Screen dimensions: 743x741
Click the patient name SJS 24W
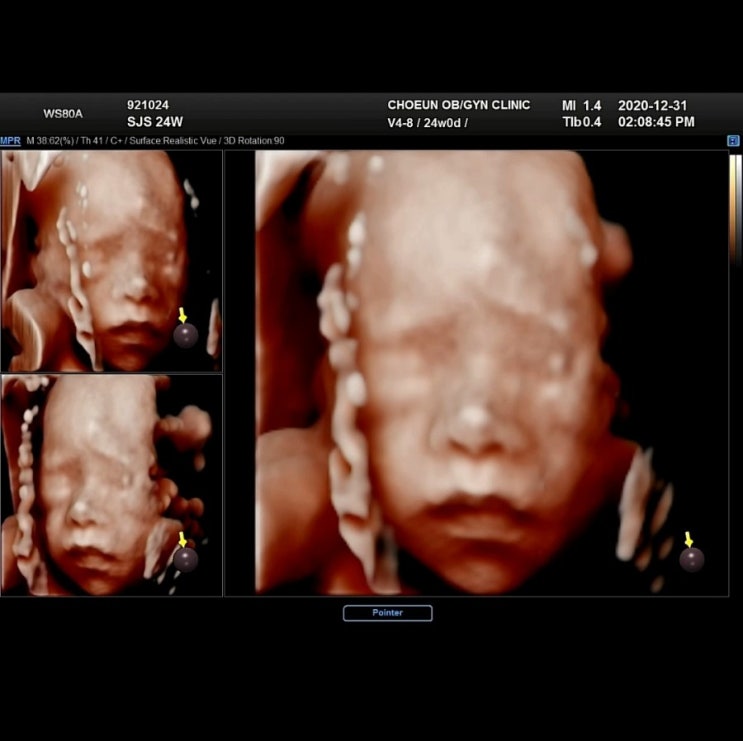[x=155, y=122]
